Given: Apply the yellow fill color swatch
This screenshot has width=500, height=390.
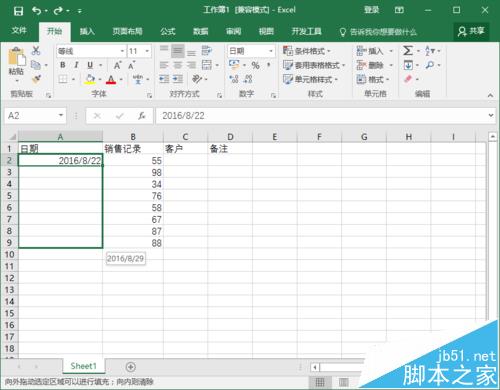Looking at the screenshot, I should point(89,79).
